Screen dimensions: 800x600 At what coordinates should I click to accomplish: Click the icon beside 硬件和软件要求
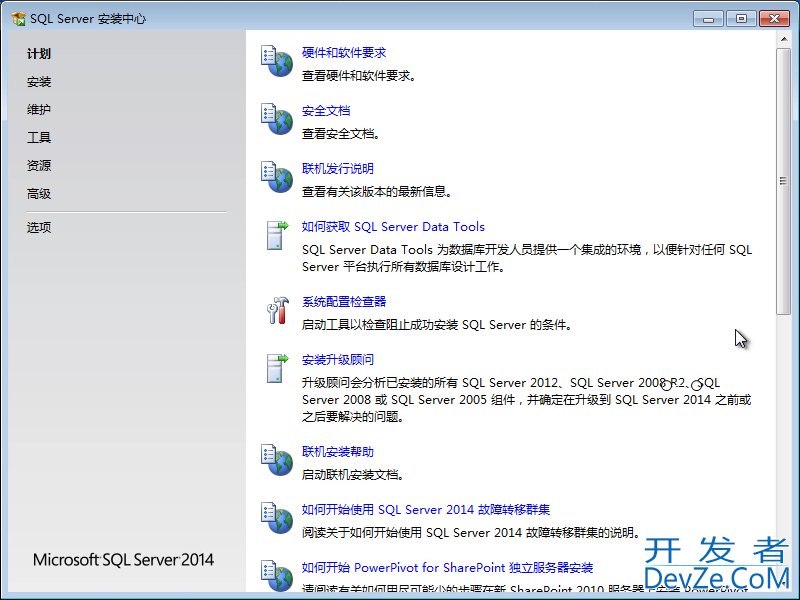coord(277,61)
